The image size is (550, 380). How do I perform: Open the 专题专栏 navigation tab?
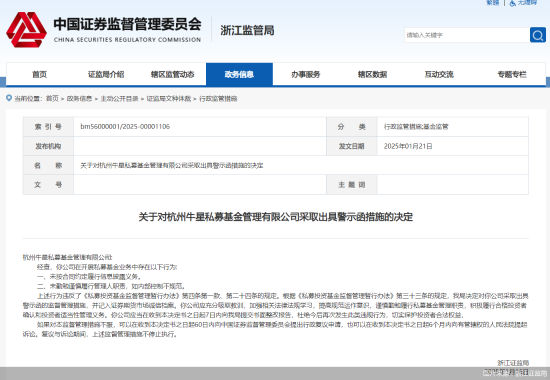(512, 74)
